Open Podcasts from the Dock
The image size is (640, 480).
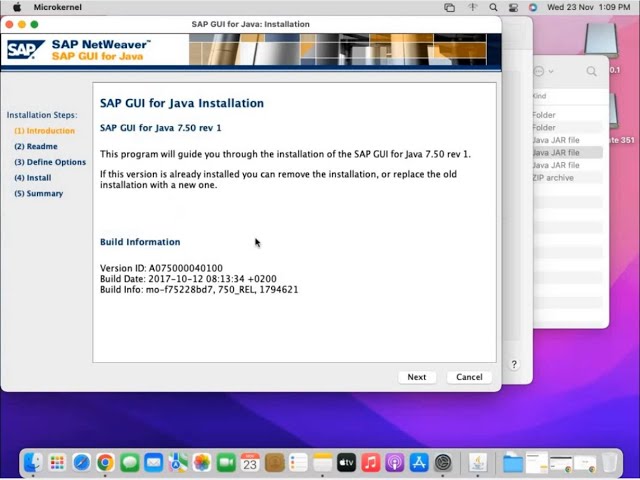point(395,463)
